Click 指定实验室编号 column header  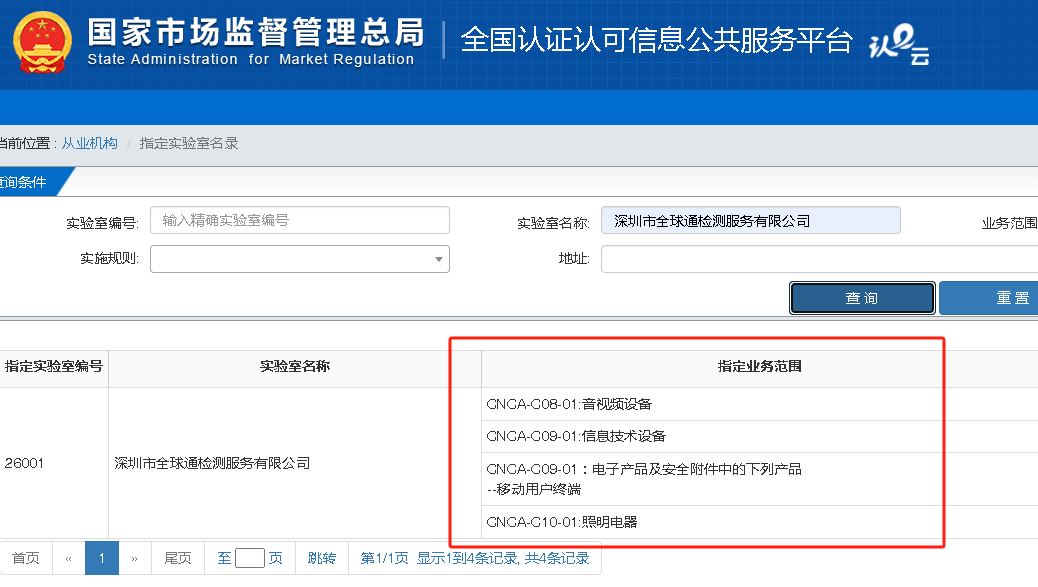coord(54,366)
